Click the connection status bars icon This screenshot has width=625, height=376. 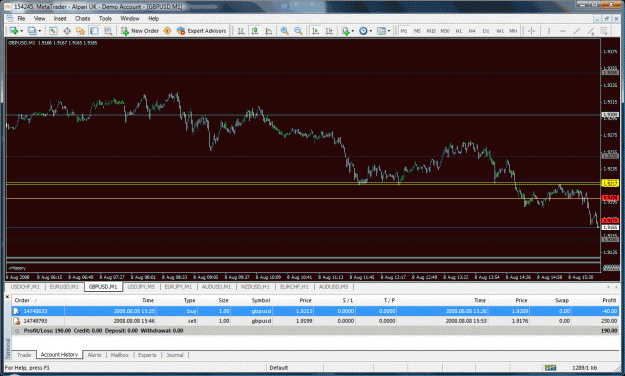click(550, 368)
